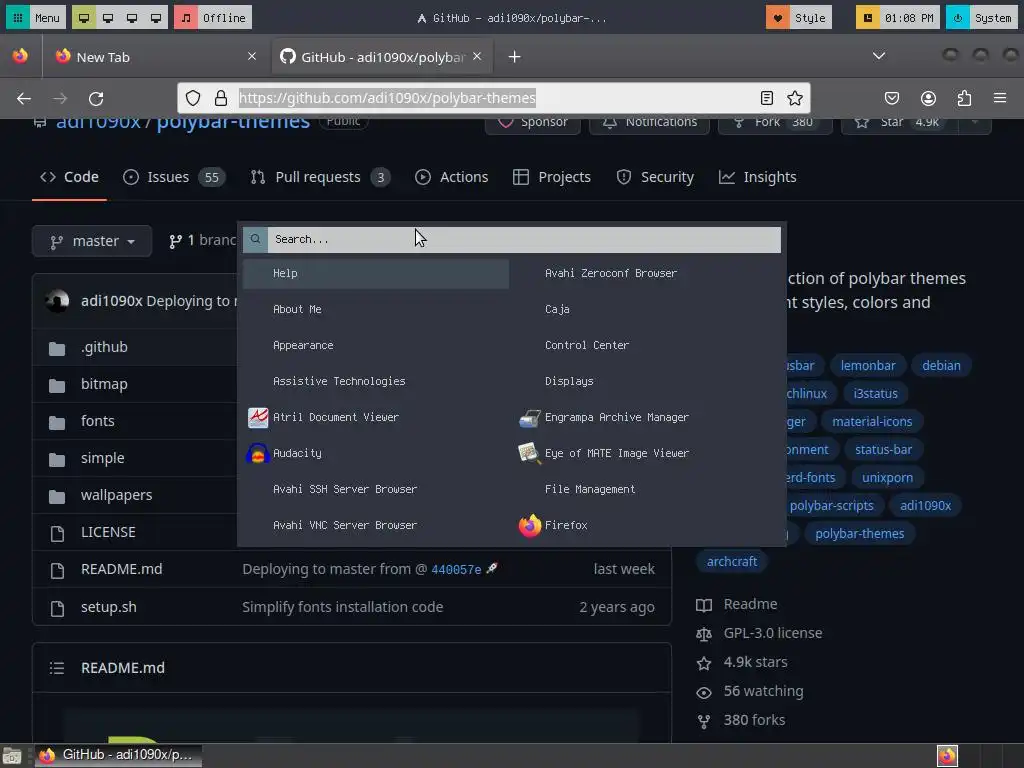Screen dimensions: 1024x768
Task: Open the Style module in the panel
Action: [x=799, y=18]
